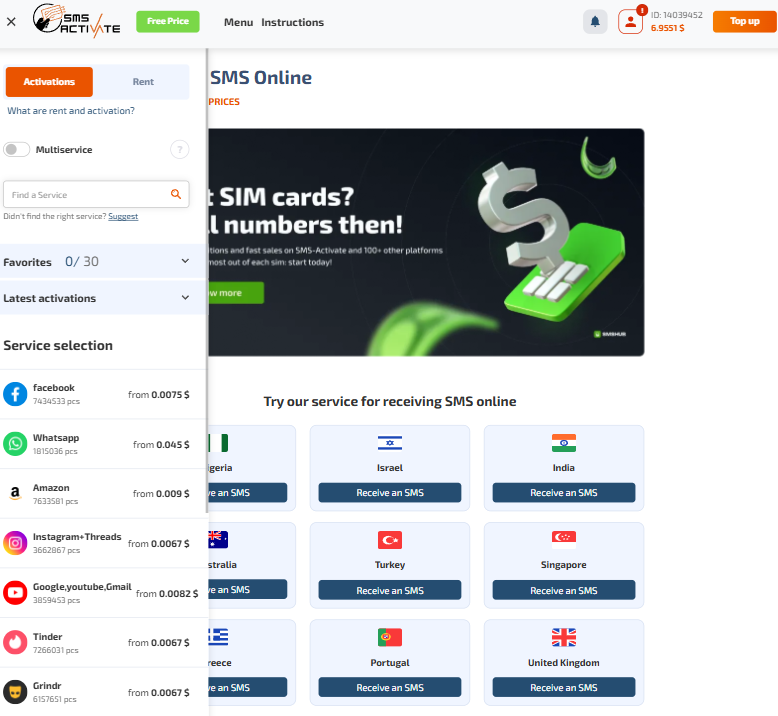Select the Activations tab
778x716 pixels.
point(49,82)
